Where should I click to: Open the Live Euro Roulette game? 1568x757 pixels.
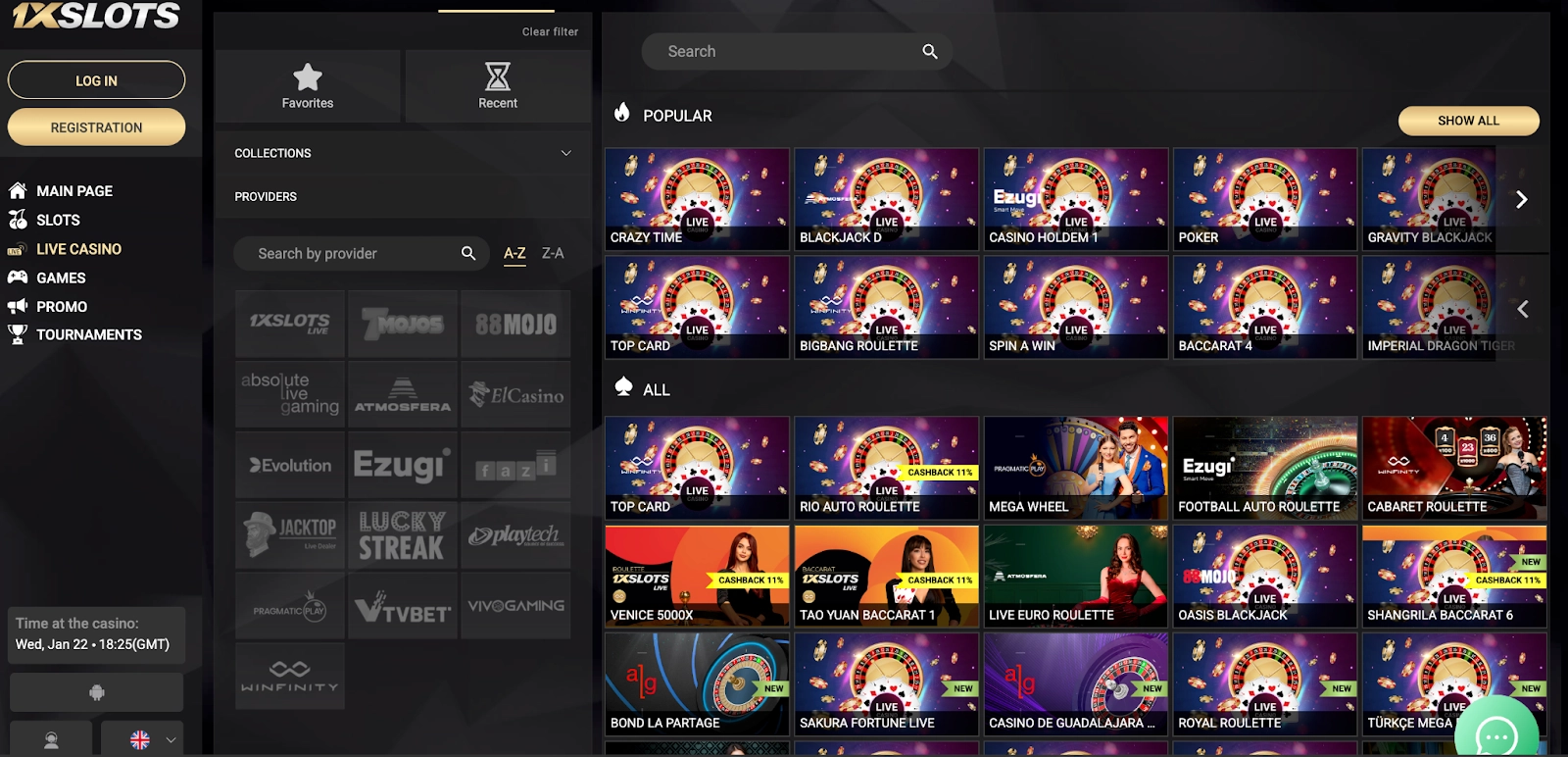click(1076, 577)
